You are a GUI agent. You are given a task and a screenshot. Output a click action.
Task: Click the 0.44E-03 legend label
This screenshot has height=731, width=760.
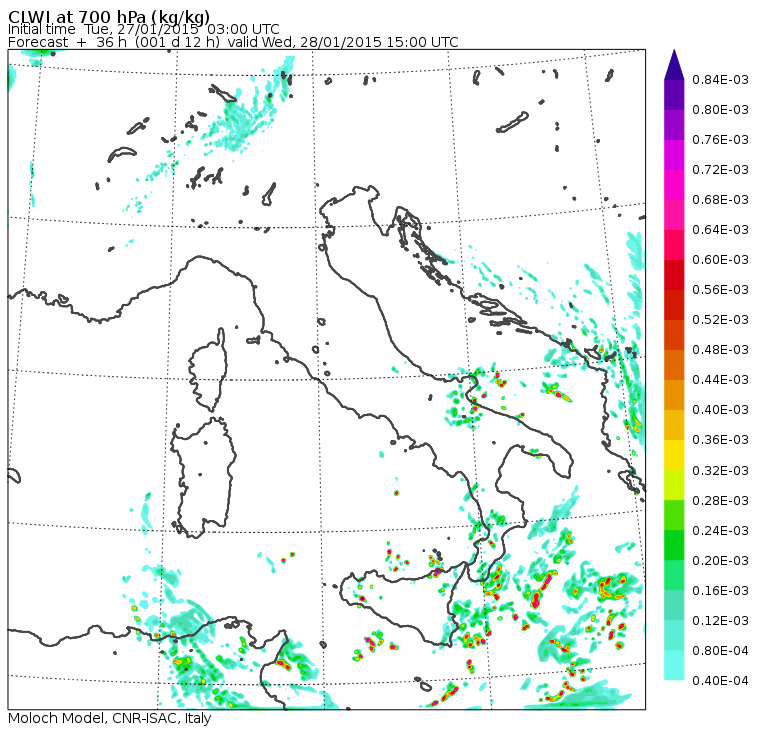pyautogui.click(x=720, y=380)
